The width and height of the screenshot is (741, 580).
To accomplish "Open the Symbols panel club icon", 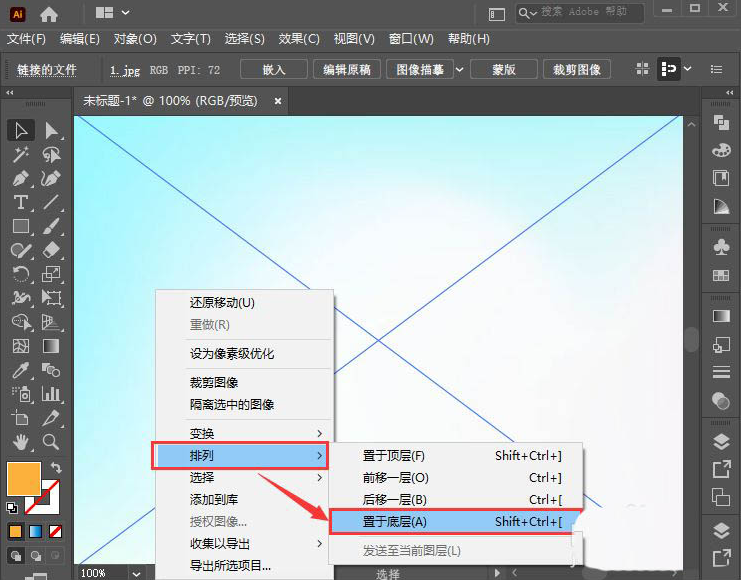I will 721,247.
